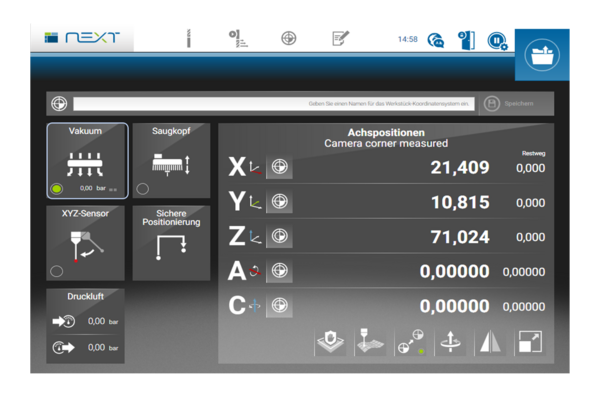Click the Speichern save button
Viewport: 600px width, 400px height.
(x=515, y=103)
